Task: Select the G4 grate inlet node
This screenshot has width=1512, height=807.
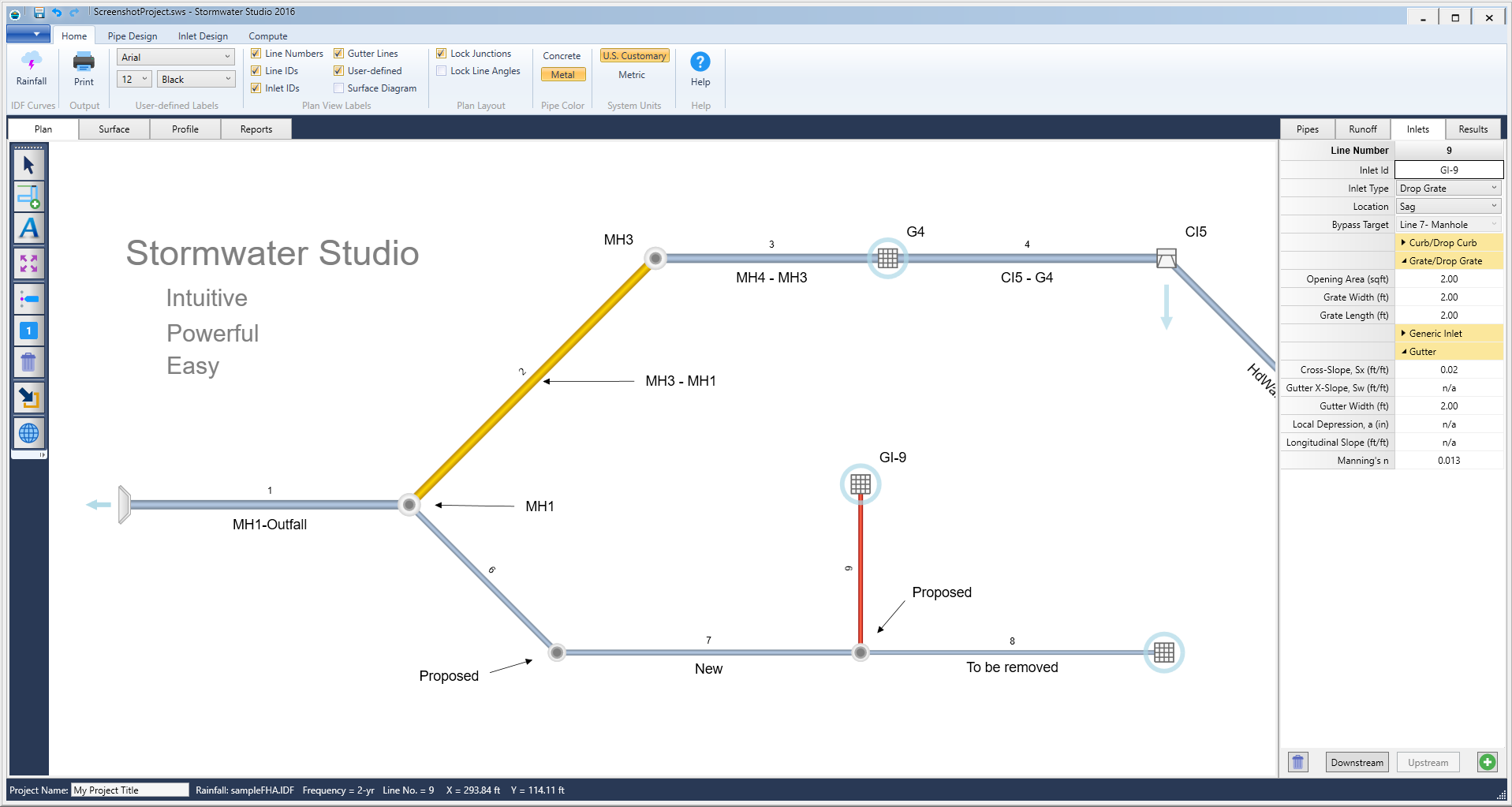Action: (887, 258)
